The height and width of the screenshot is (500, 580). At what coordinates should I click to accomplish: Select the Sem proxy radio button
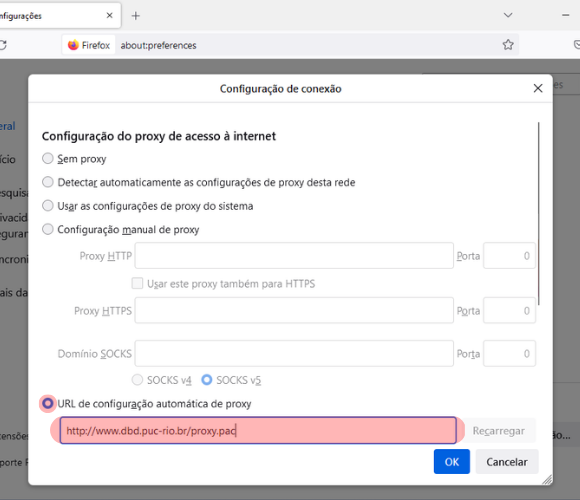(x=48, y=159)
